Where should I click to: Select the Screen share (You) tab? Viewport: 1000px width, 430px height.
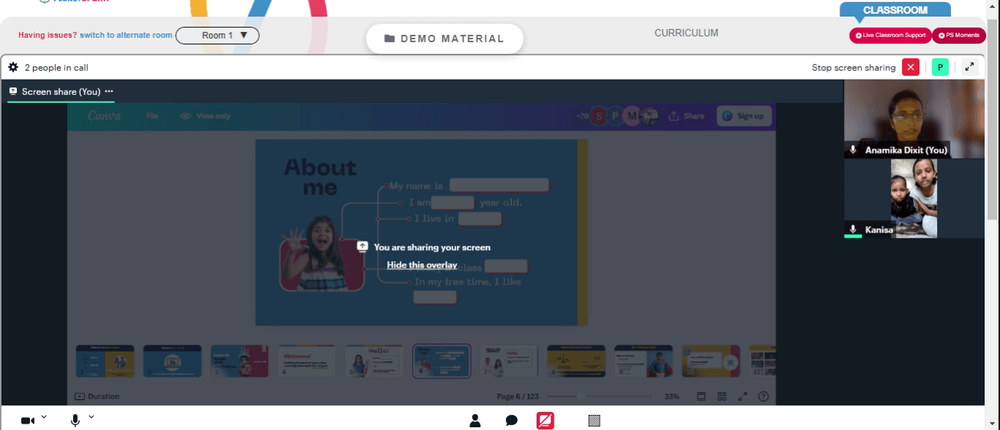61,92
